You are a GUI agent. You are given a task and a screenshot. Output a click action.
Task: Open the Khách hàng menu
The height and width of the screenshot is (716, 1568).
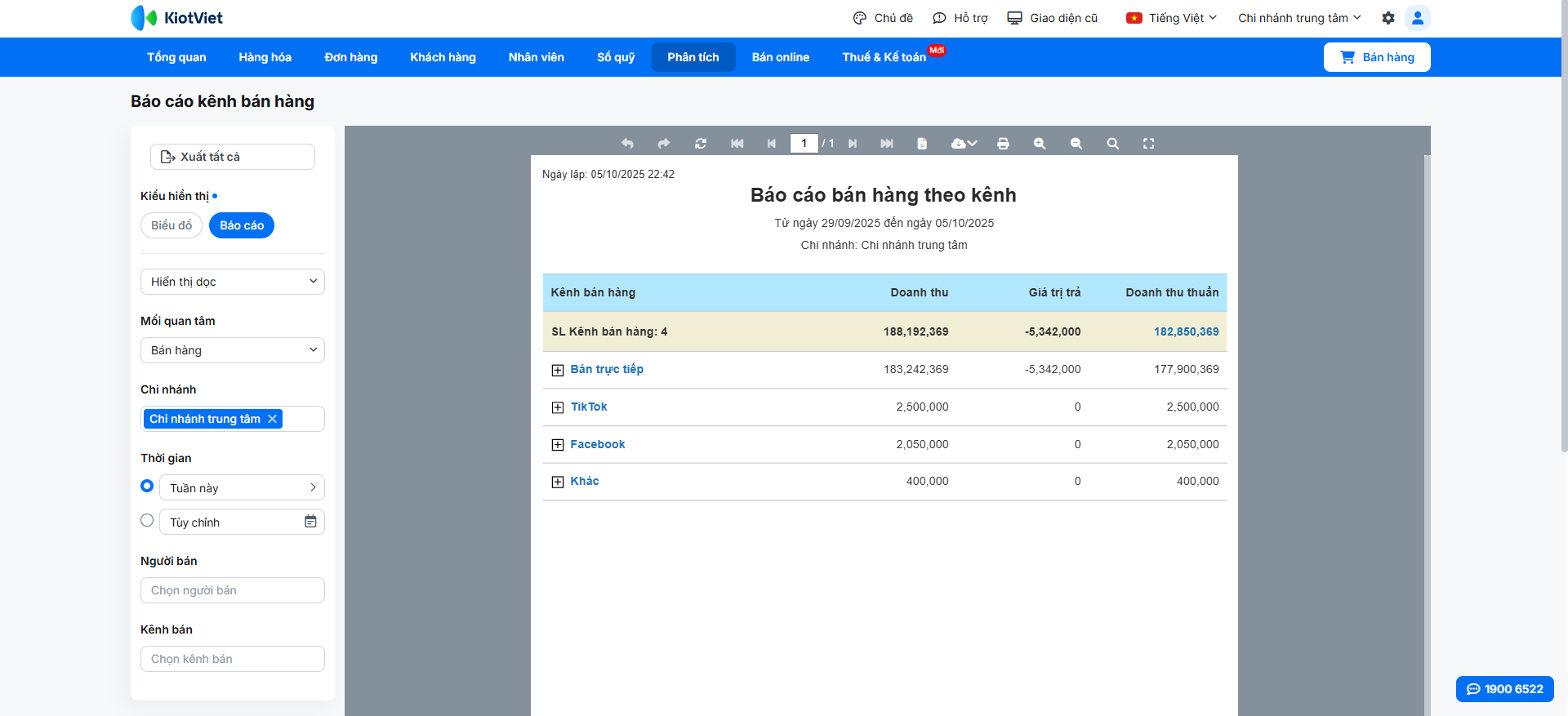(x=443, y=57)
